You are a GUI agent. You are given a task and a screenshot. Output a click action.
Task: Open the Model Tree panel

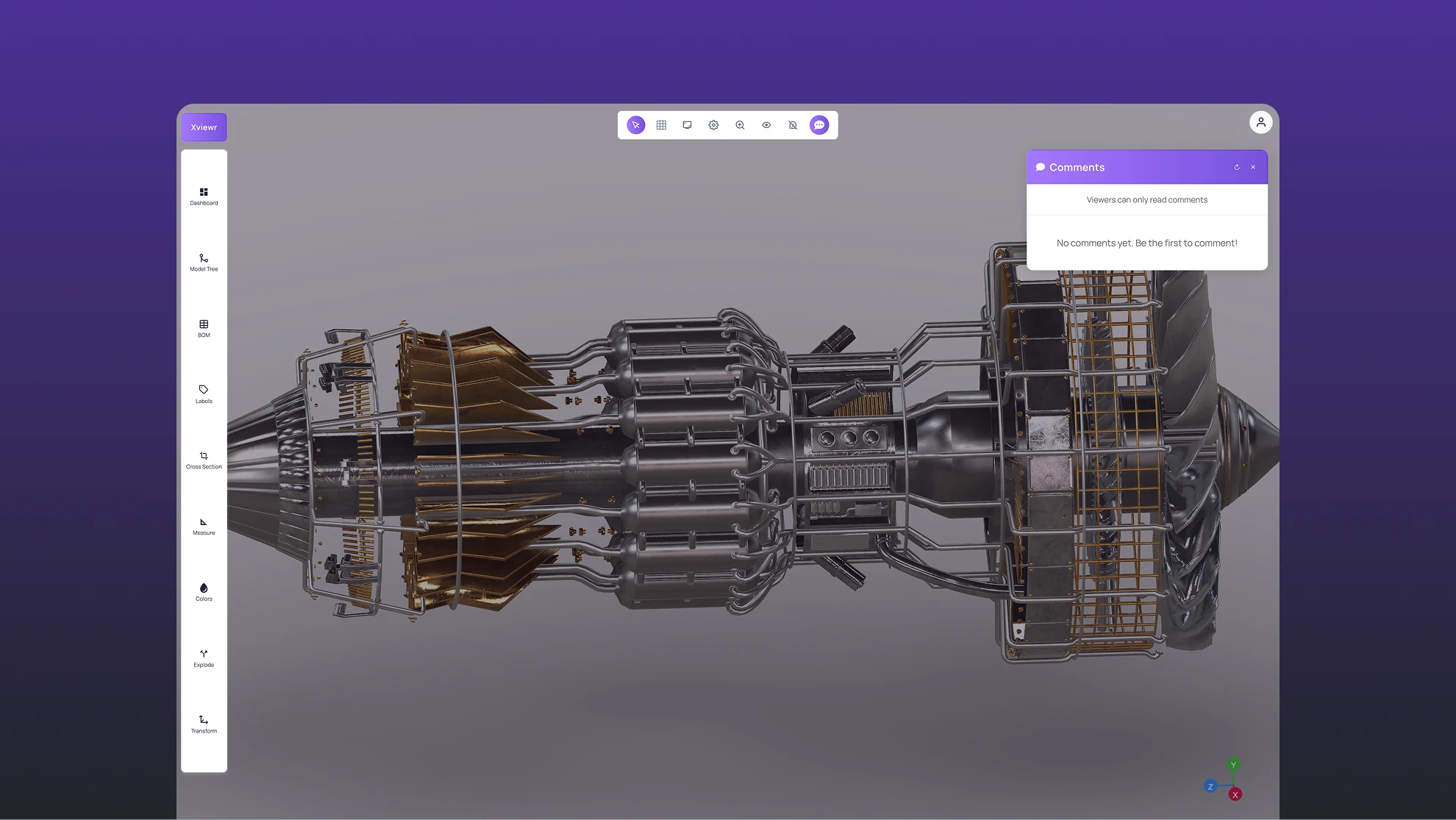204,263
